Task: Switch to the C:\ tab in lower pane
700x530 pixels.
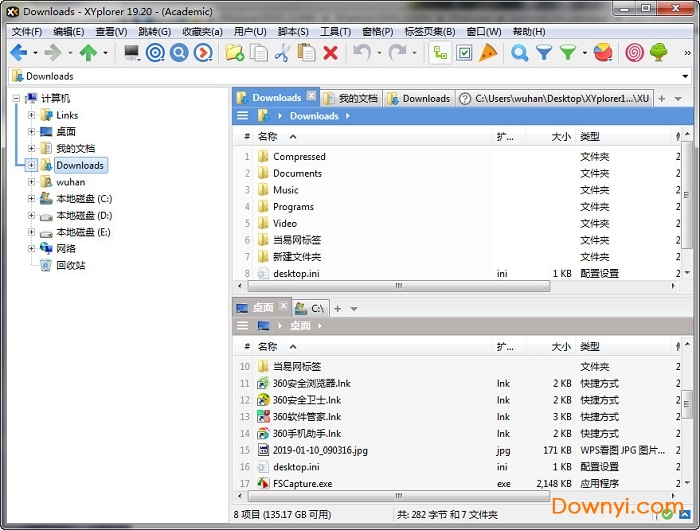Action: click(311, 309)
